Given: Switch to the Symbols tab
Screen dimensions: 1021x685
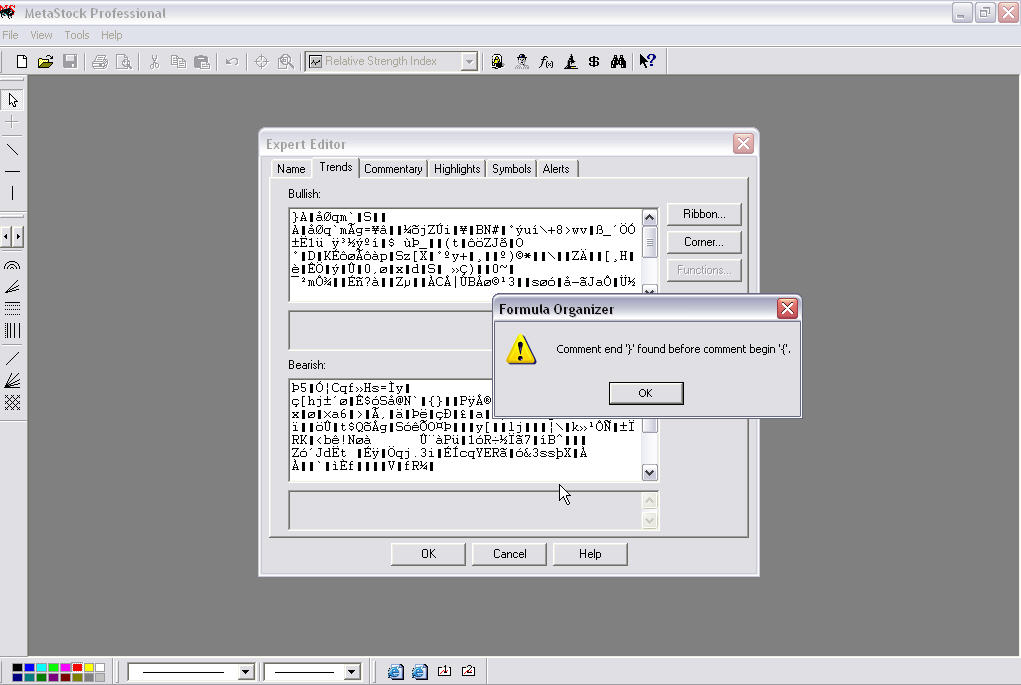Looking at the screenshot, I should pyautogui.click(x=512, y=169).
